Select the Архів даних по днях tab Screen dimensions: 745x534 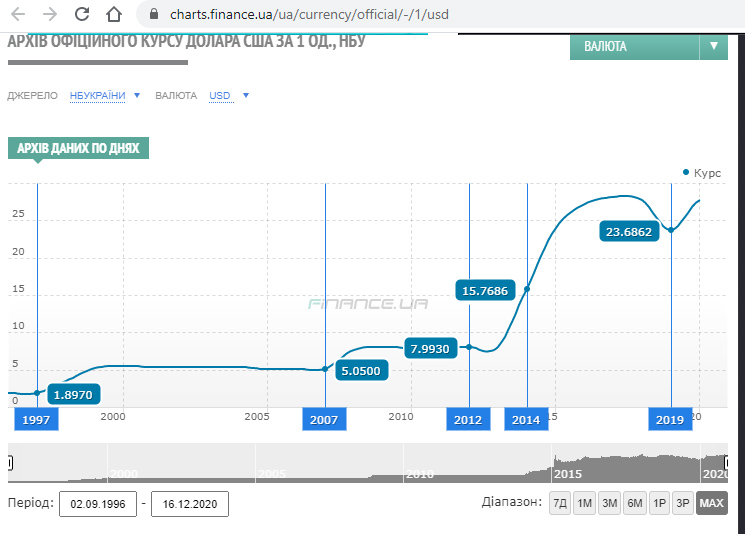(78, 148)
